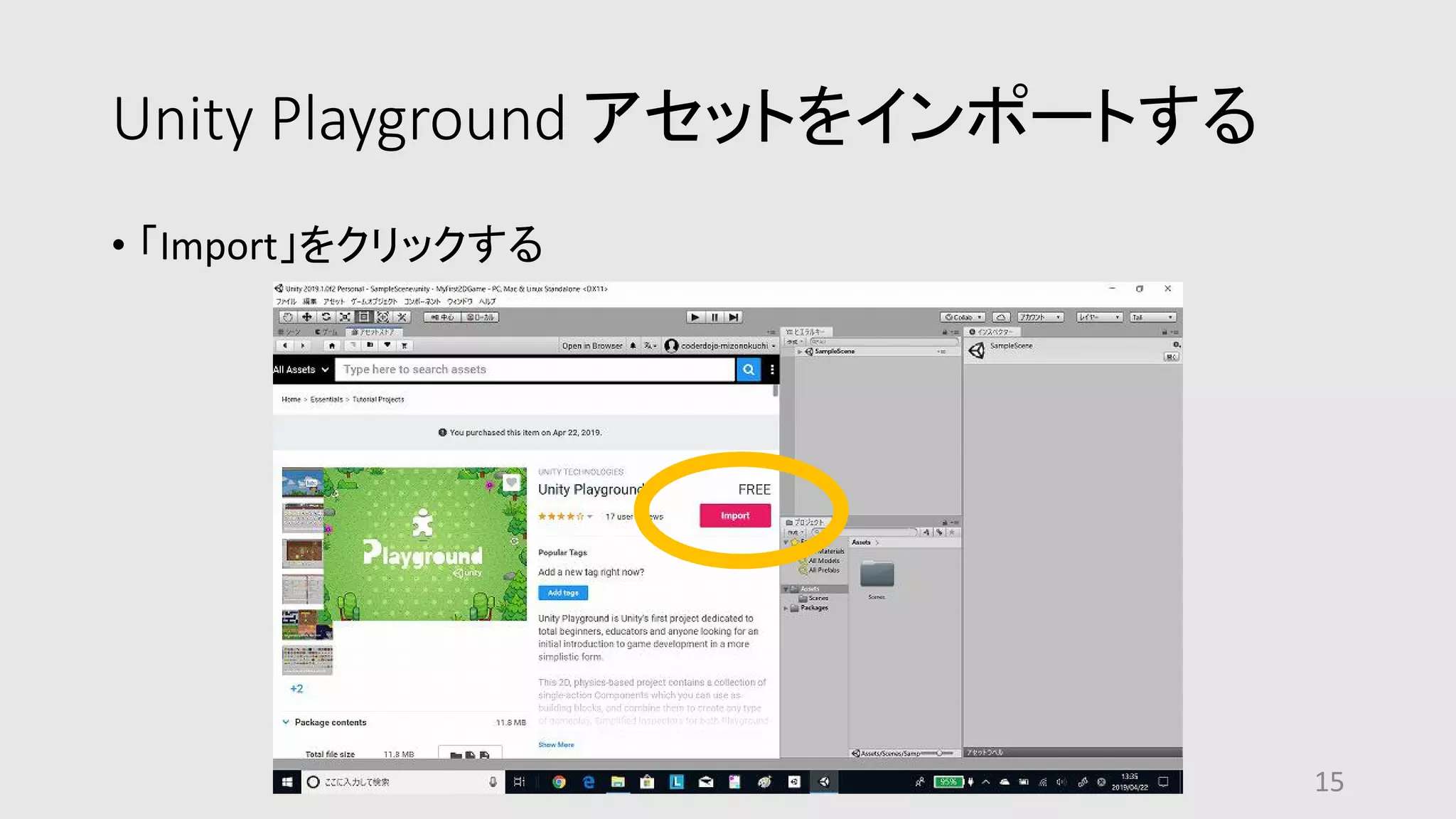Add Unity Playground to favorites heart
This screenshot has height=819, width=1456.
coord(512,483)
